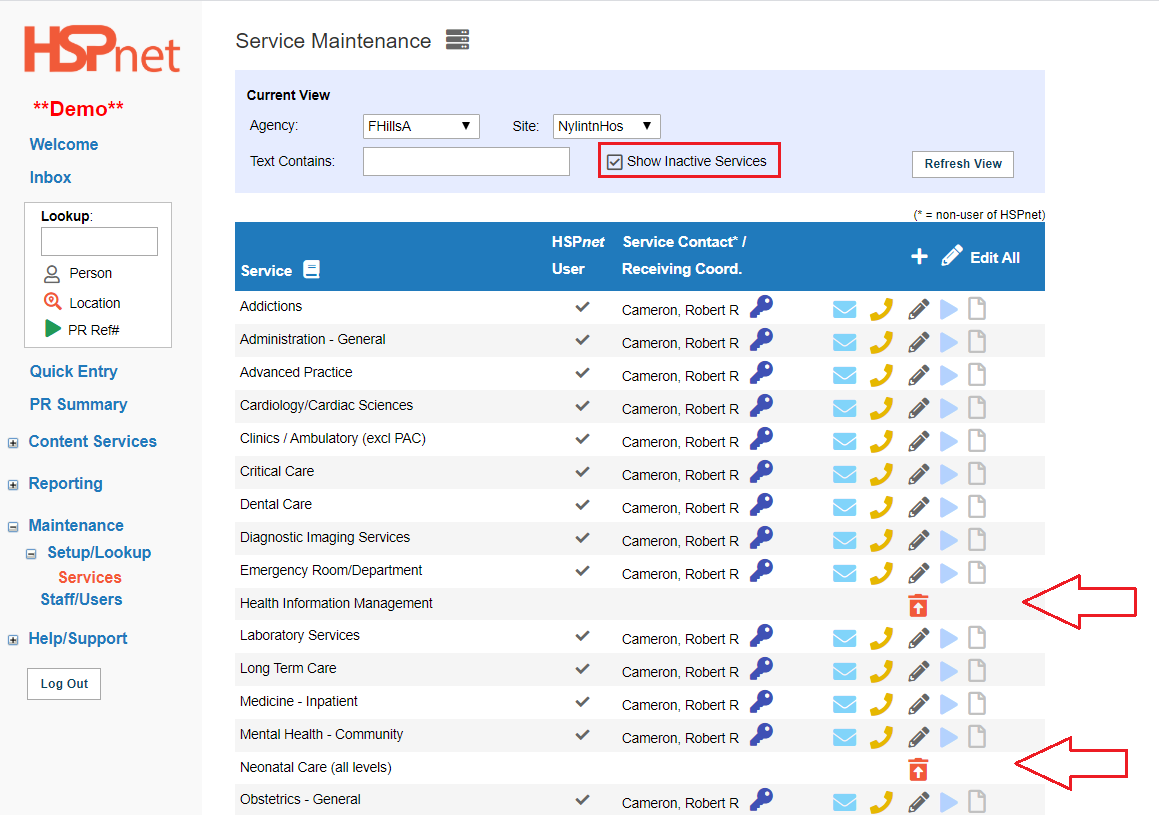Edit the Advanced Practice service
1159x815 pixels.
click(x=918, y=375)
